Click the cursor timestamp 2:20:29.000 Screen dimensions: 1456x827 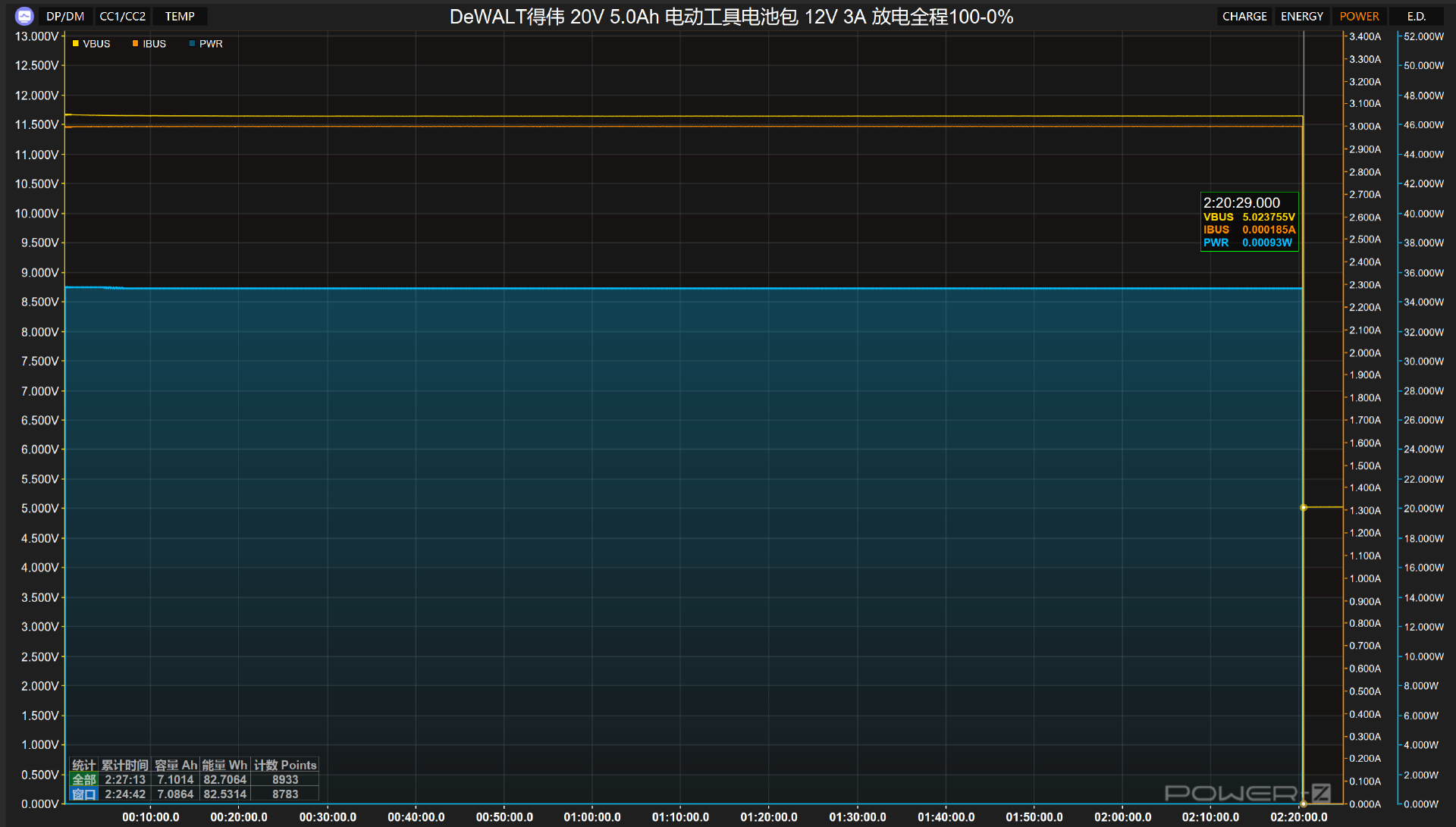click(x=1241, y=202)
